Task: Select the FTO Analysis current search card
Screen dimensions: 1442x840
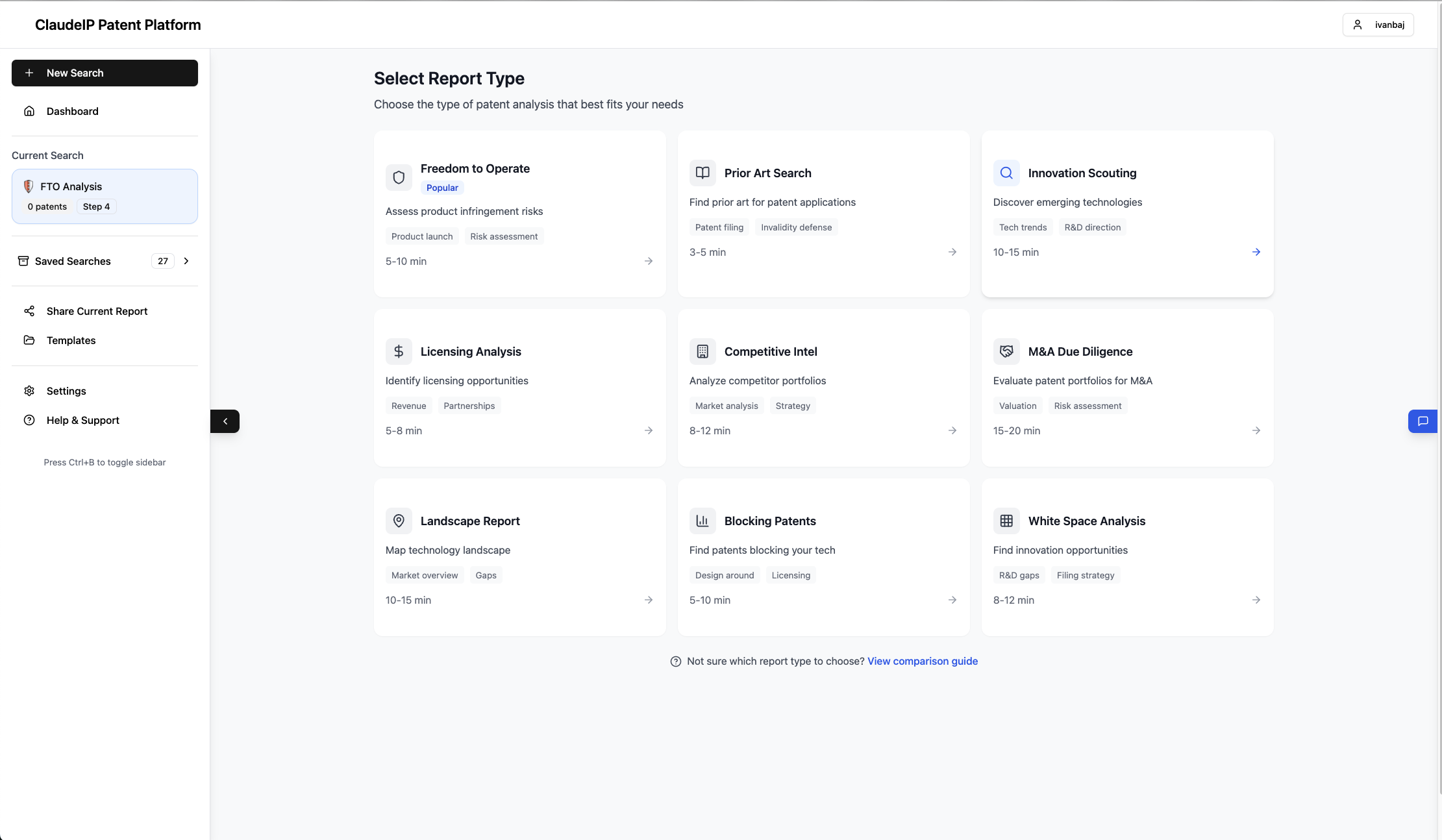Action: [105, 196]
